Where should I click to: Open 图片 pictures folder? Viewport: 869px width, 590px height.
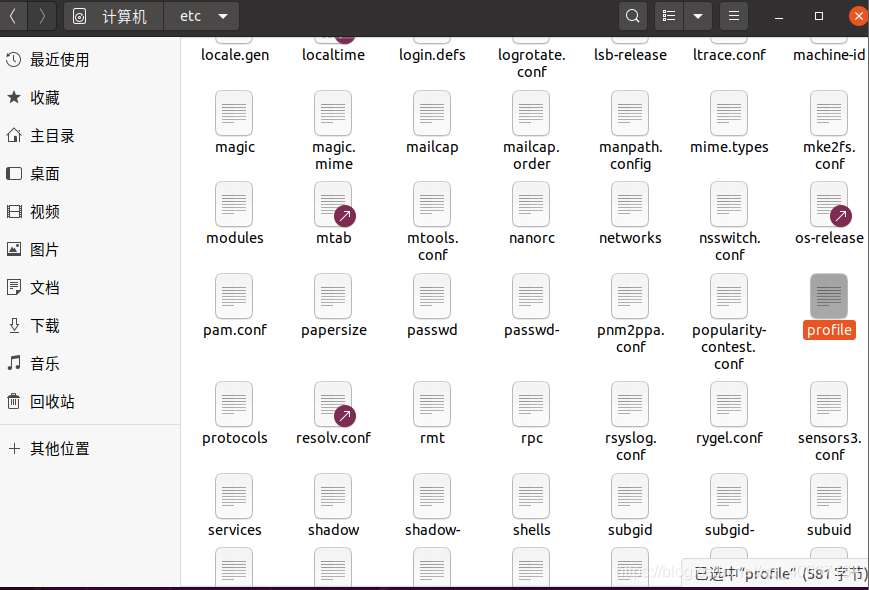(x=90, y=250)
